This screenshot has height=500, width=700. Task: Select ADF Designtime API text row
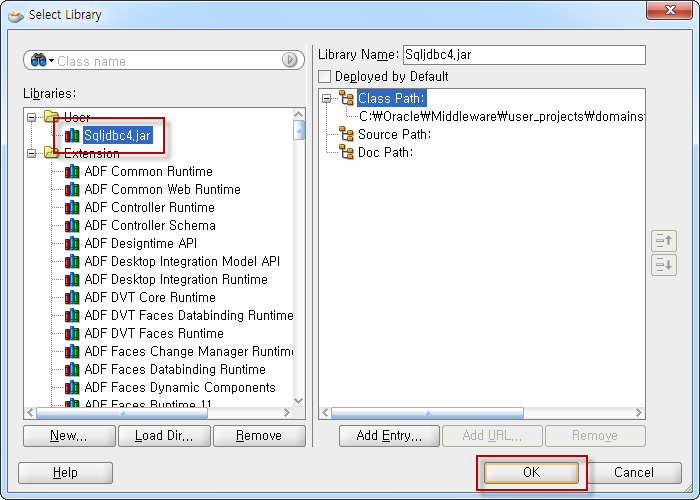coord(141,243)
